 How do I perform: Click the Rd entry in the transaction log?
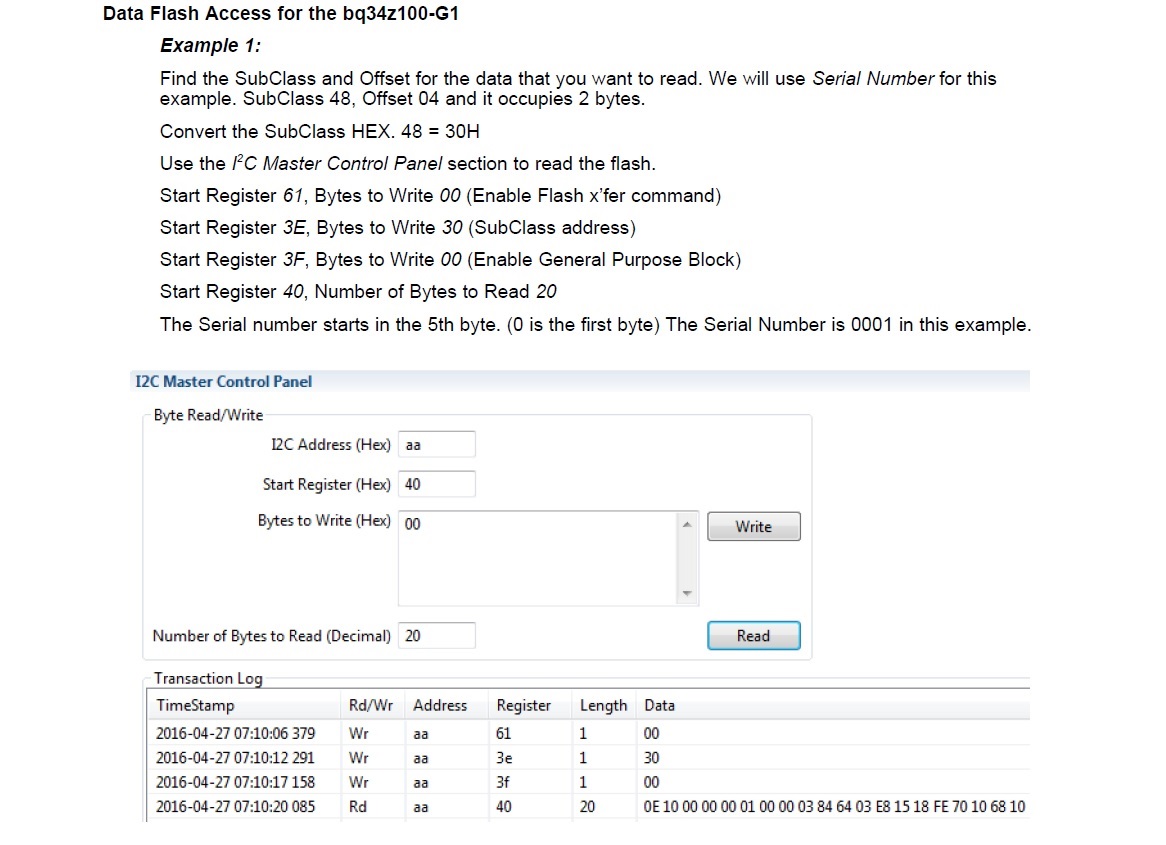click(x=358, y=807)
